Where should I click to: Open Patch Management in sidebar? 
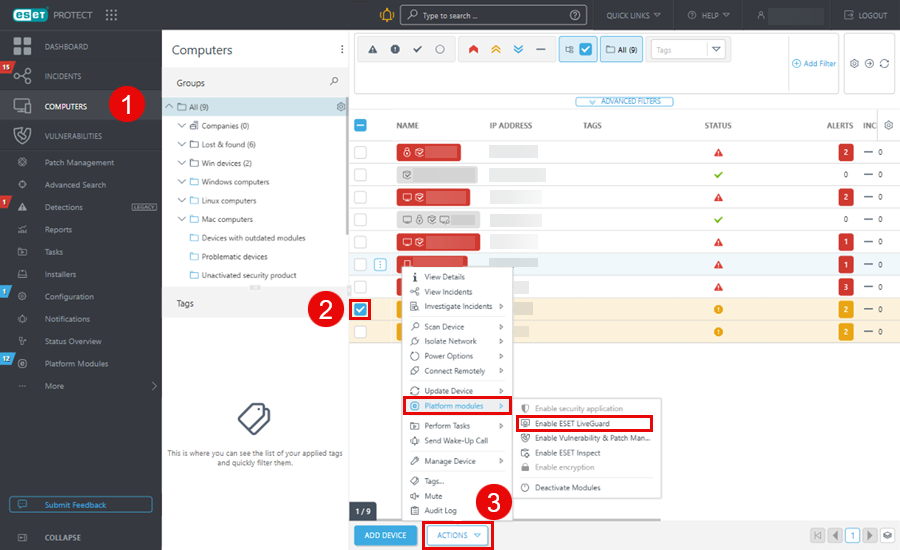(79, 162)
